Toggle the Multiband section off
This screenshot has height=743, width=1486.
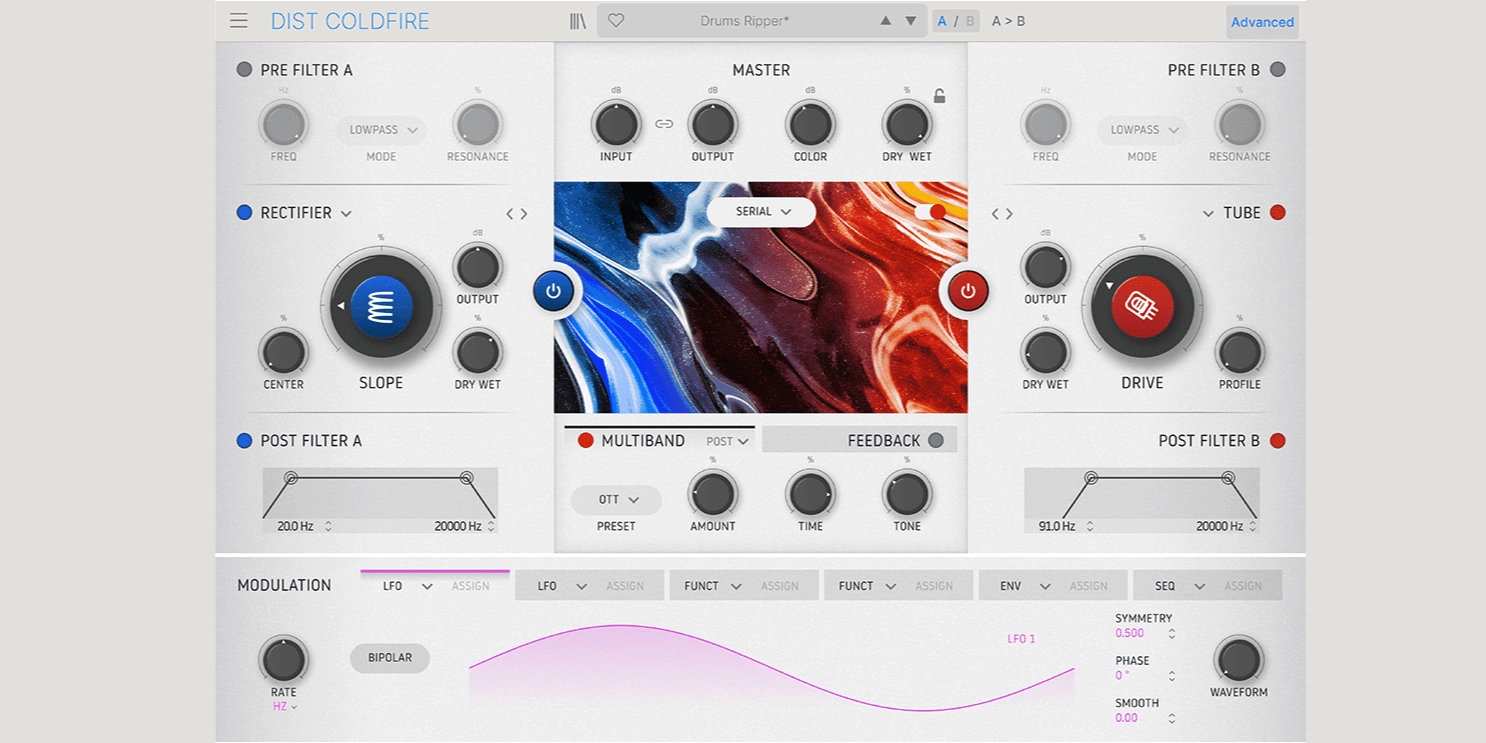click(586, 441)
